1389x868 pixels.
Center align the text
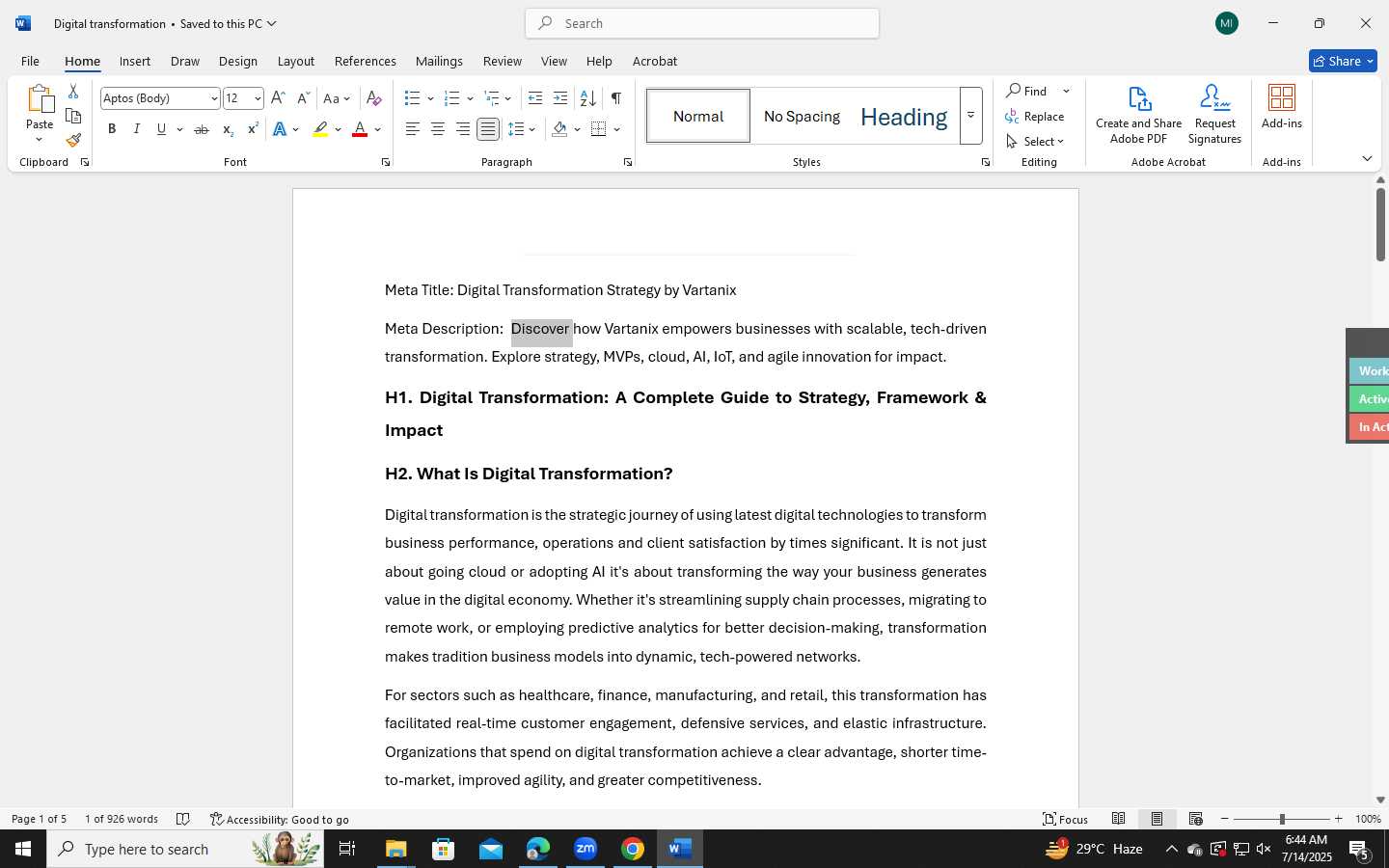pos(438,129)
